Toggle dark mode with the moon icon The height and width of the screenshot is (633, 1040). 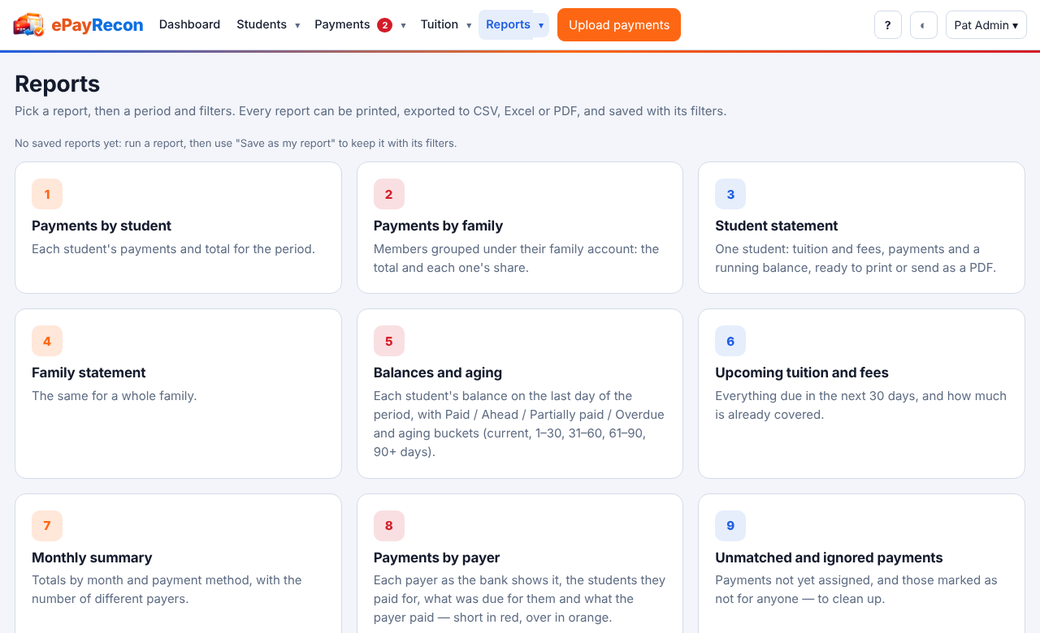tap(923, 25)
